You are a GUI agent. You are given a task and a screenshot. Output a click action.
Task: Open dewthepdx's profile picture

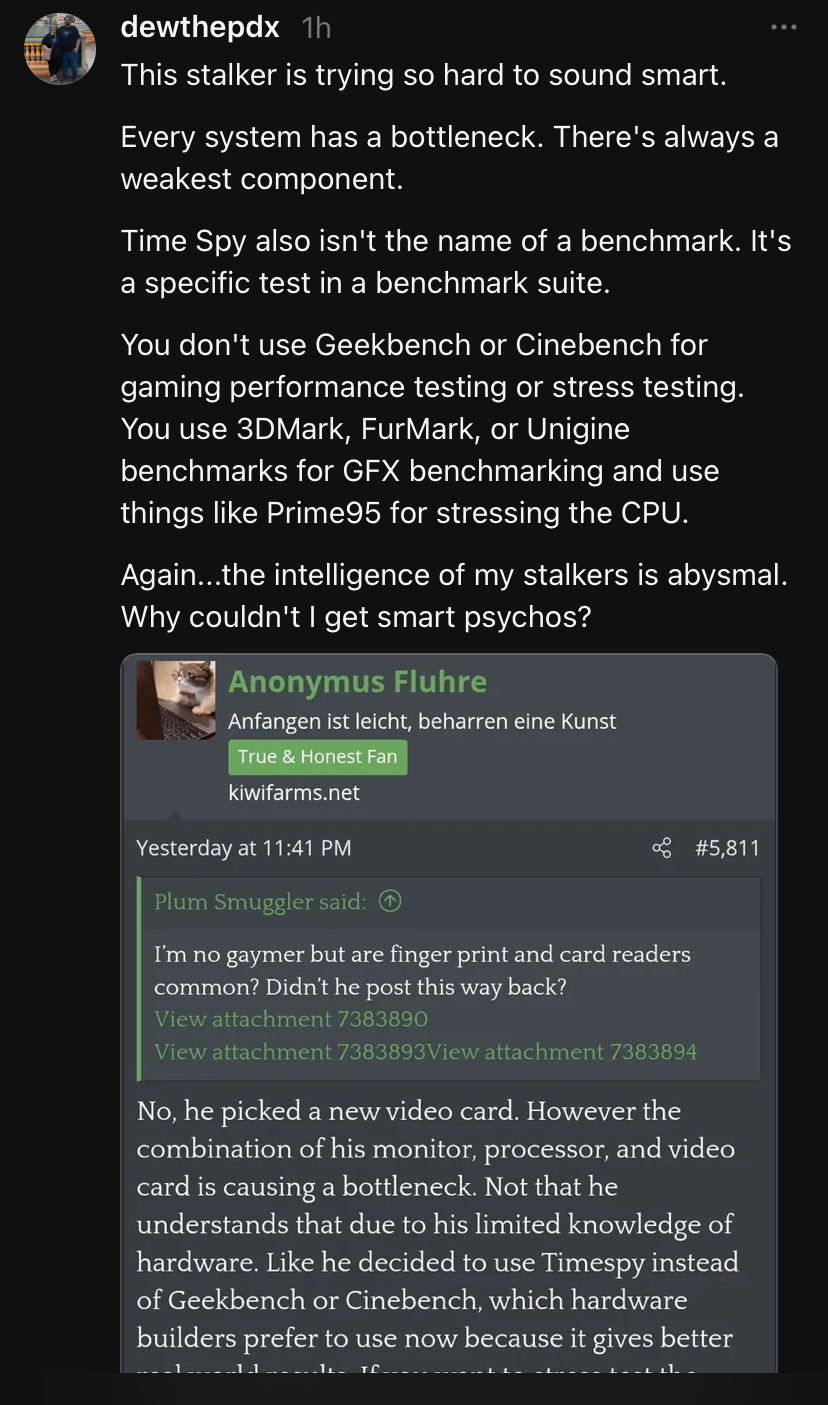60,49
